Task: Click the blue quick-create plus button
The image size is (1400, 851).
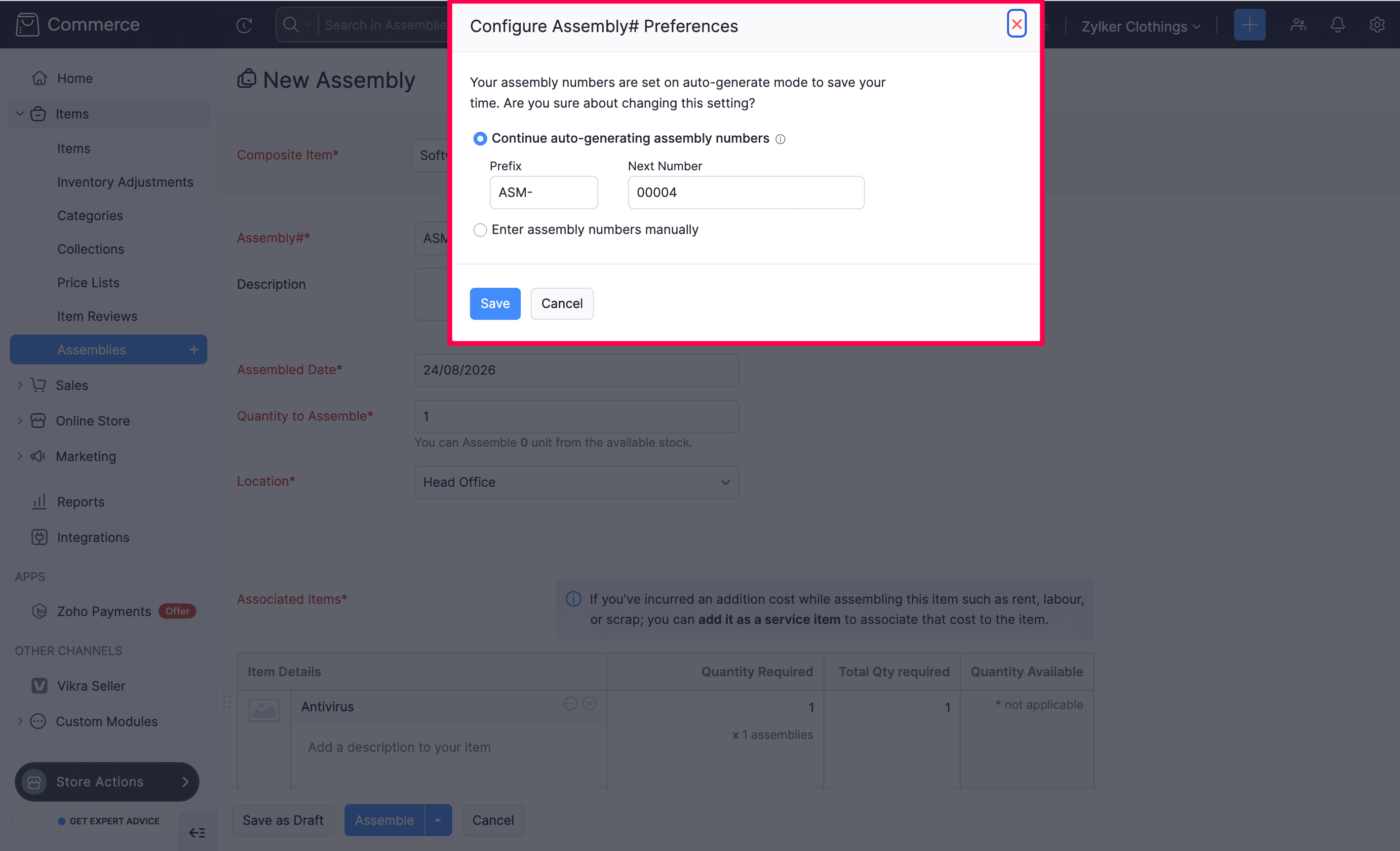Action: [x=1249, y=24]
